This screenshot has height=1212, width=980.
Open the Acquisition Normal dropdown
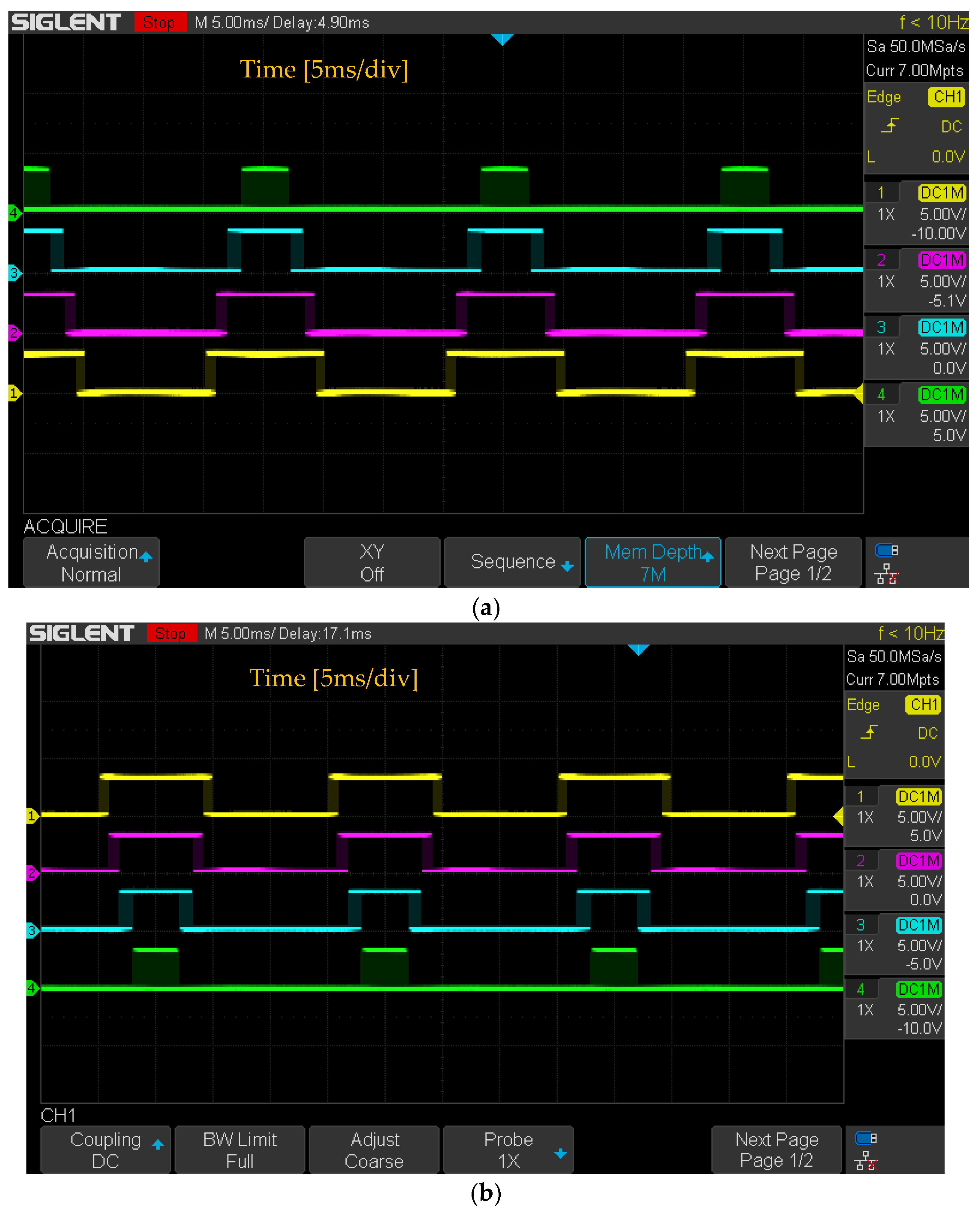[92, 562]
